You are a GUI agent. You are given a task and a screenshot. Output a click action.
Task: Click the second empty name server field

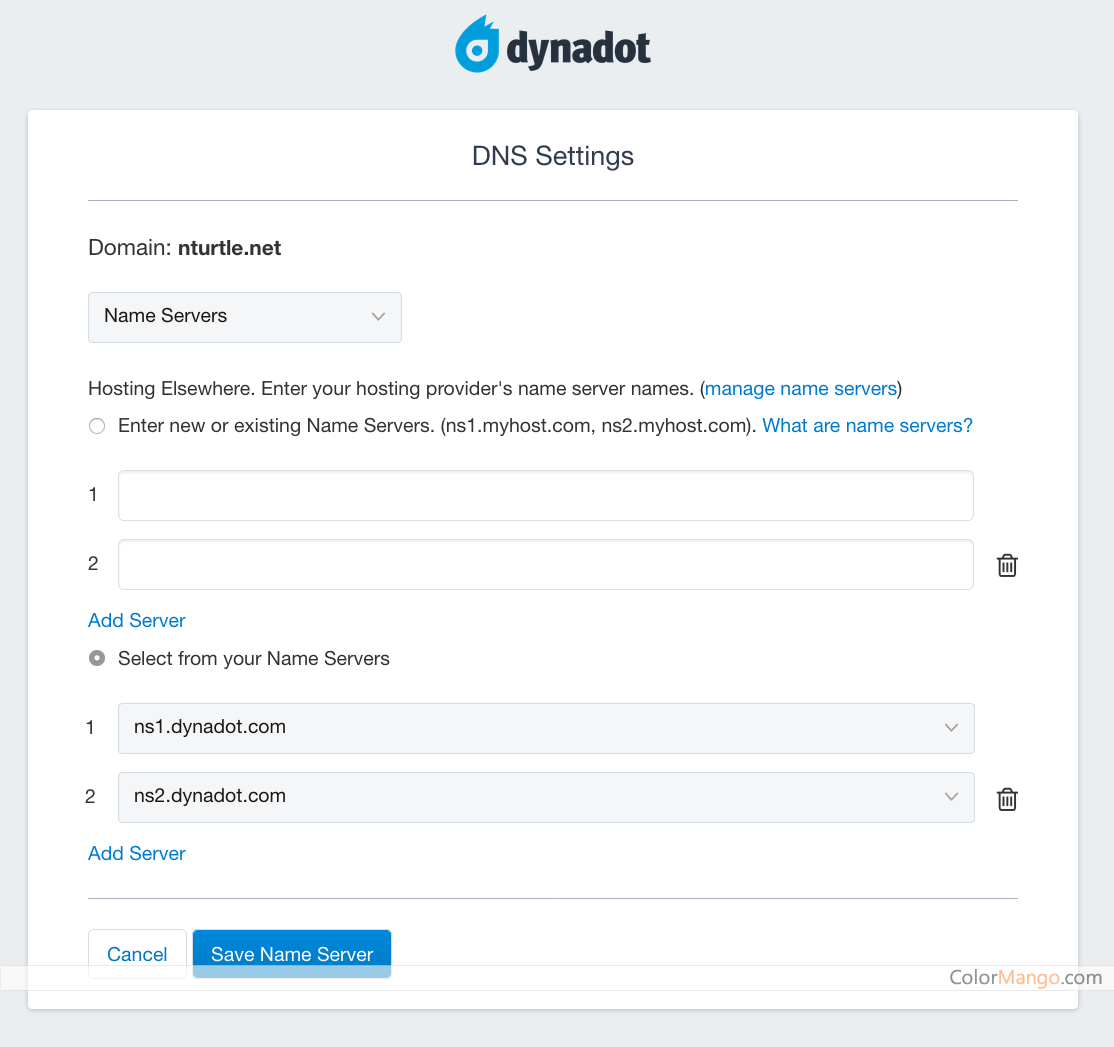pyautogui.click(x=545, y=564)
